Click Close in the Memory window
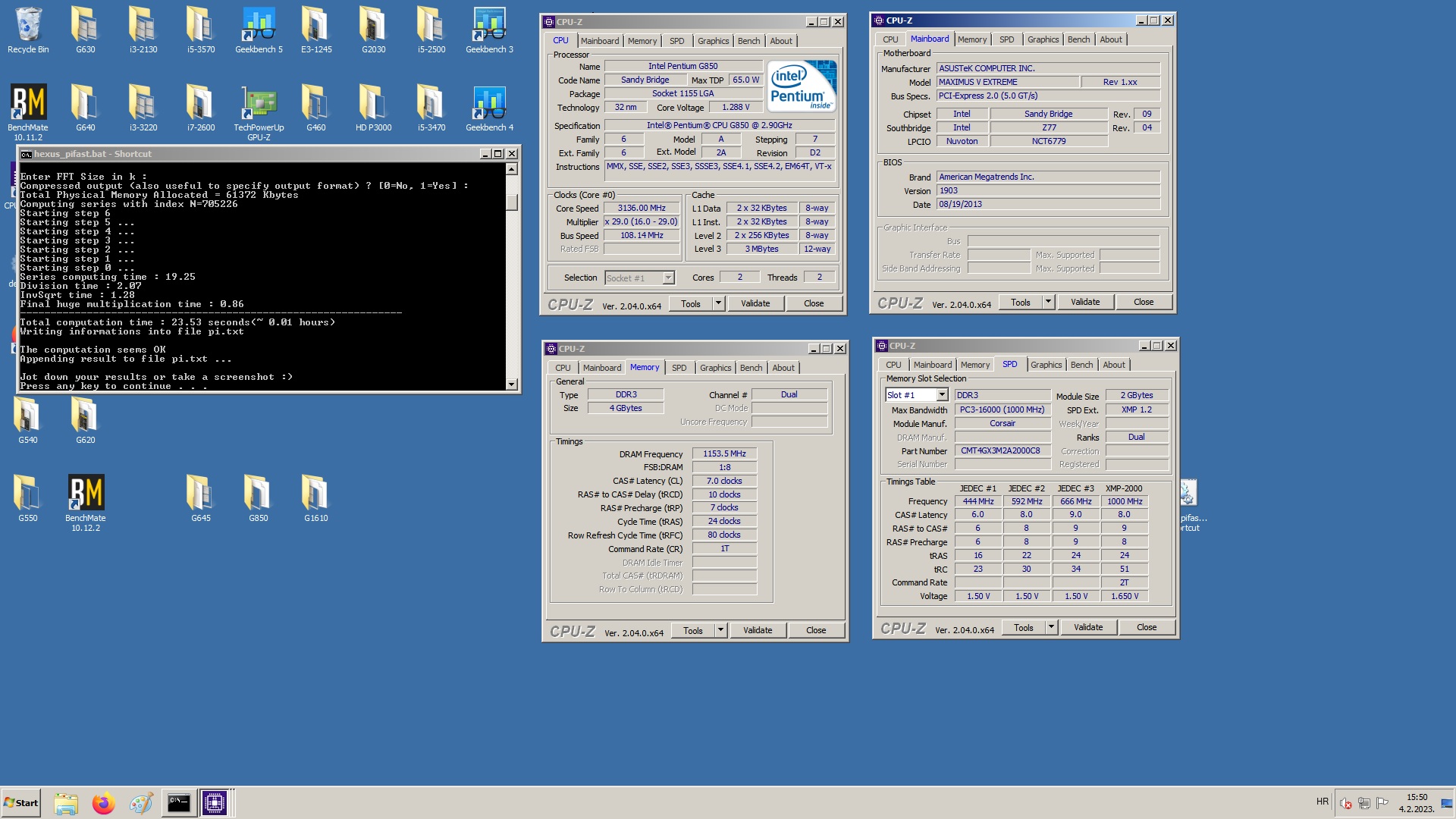 [816, 630]
